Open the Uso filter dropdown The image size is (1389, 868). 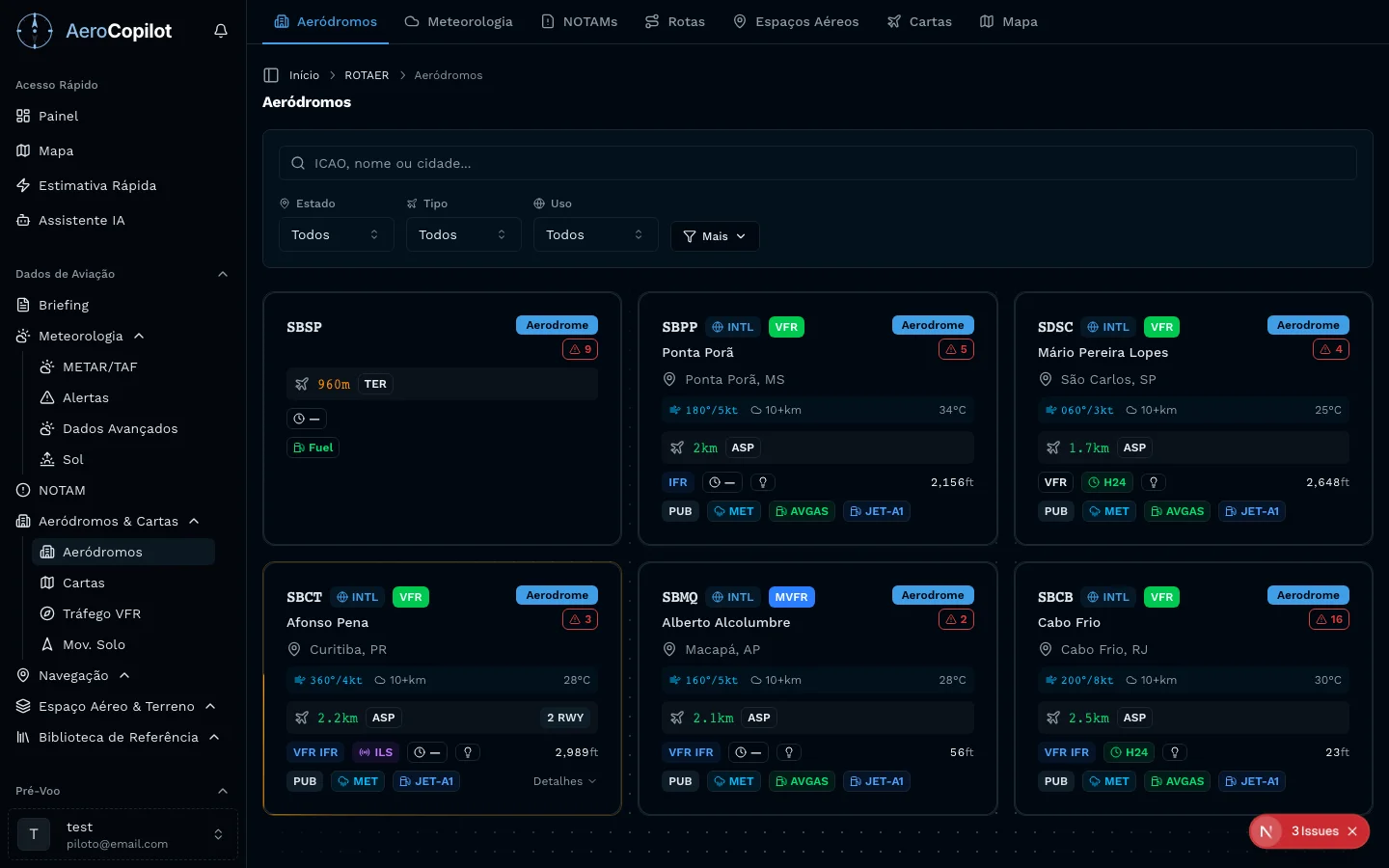coord(595,234)
